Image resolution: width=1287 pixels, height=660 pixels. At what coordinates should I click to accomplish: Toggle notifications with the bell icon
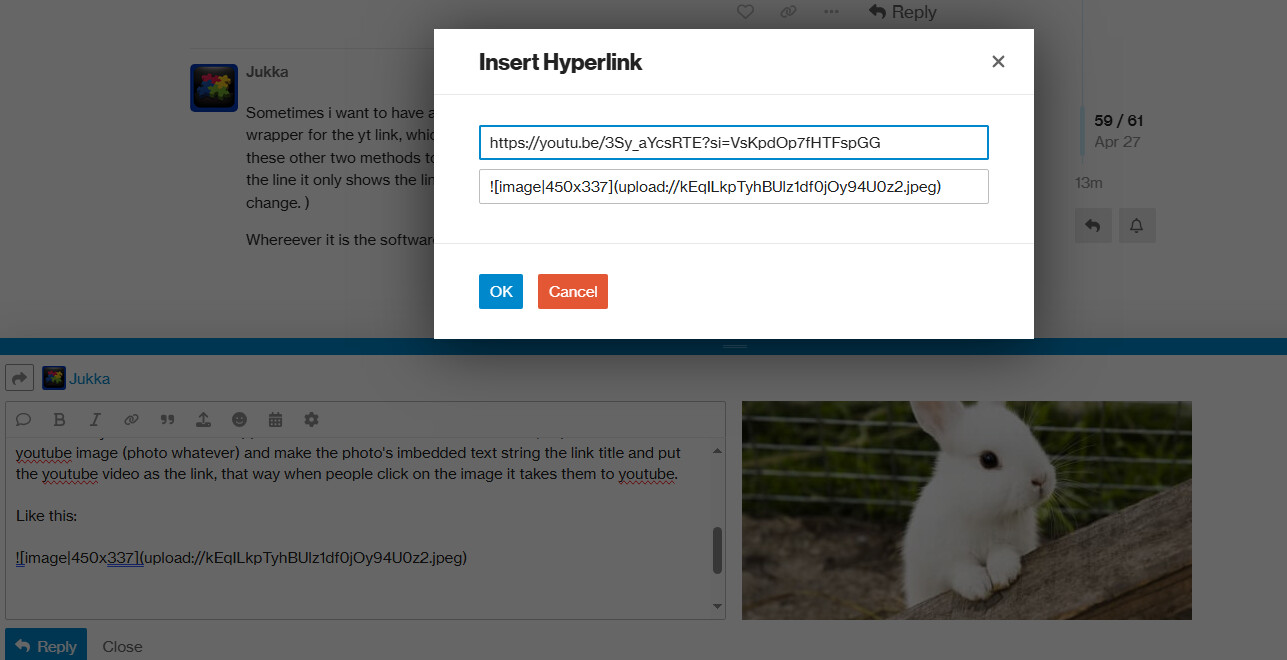[1136, 226]
